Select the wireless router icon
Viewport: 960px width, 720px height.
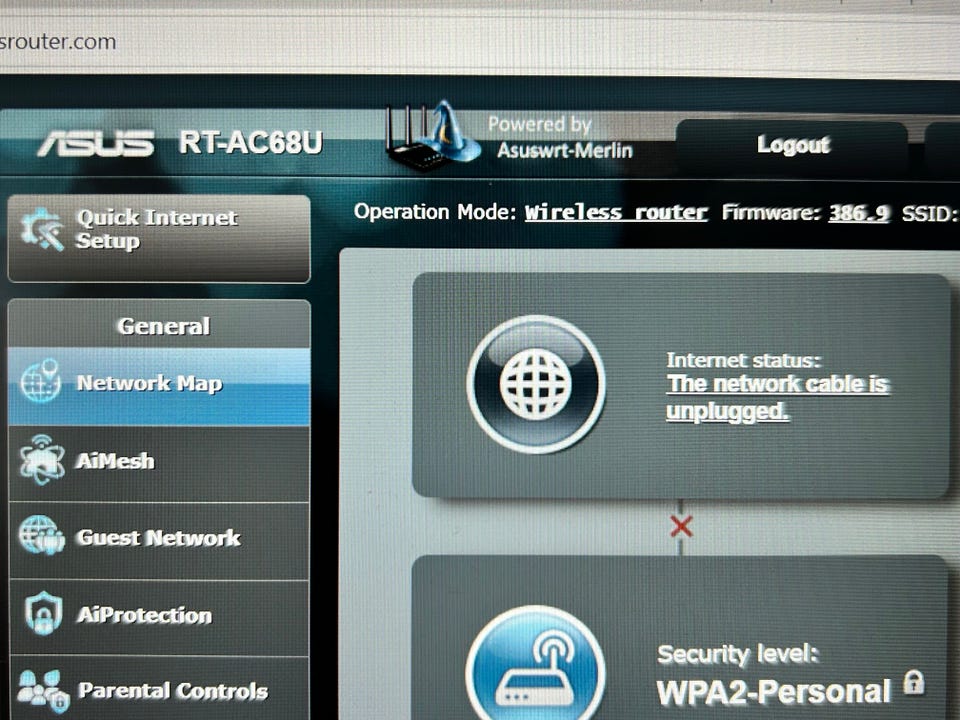coord(536,664)
